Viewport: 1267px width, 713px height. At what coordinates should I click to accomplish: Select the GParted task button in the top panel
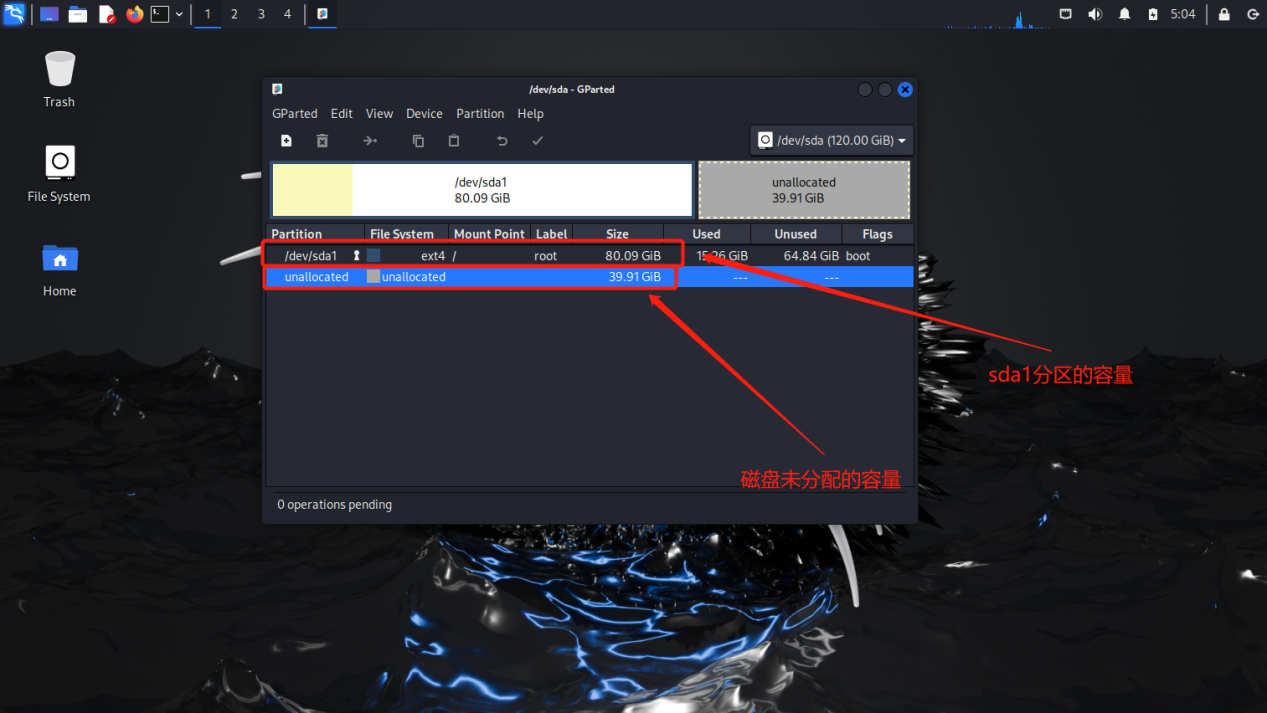pyautogui.click(x=322, y=14)
